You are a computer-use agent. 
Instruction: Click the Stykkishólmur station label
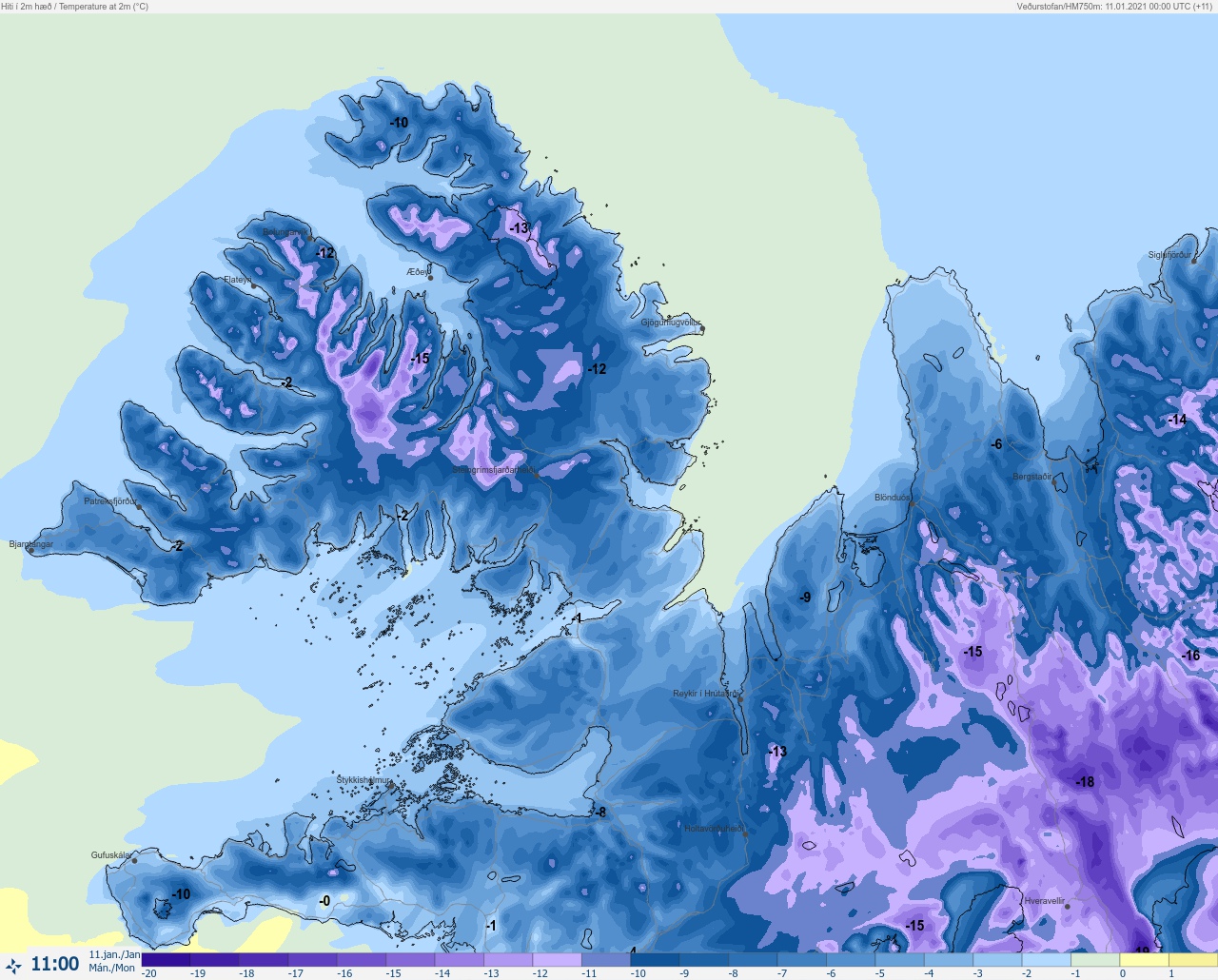pos(363,780)
